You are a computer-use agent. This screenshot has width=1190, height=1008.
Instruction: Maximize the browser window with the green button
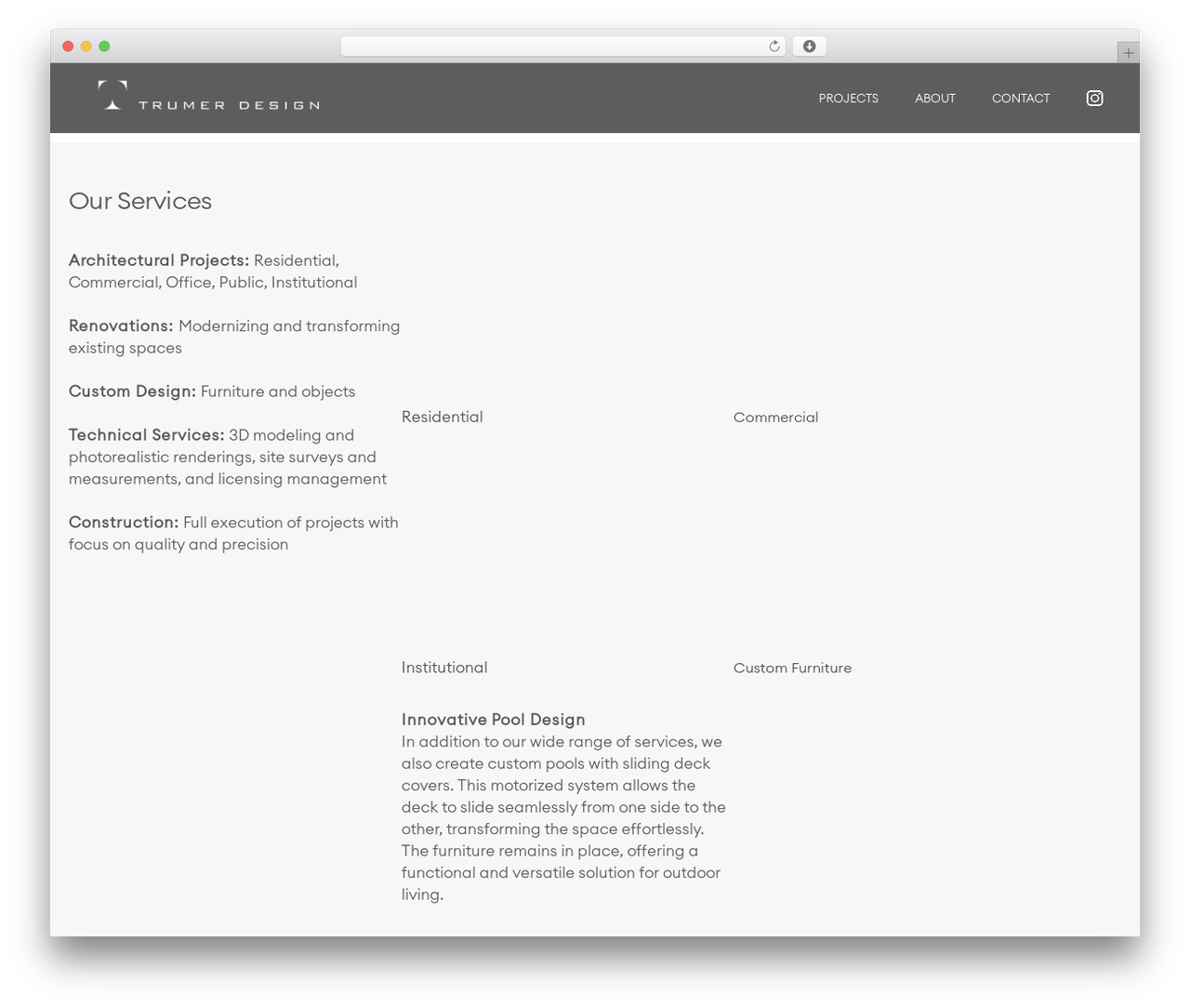coord(104,46)
